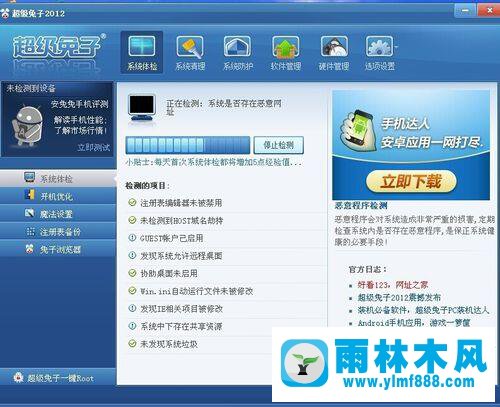500x407 pixels.
Task: Open the 系统防护 shield icon
Action: pos(238,47)
